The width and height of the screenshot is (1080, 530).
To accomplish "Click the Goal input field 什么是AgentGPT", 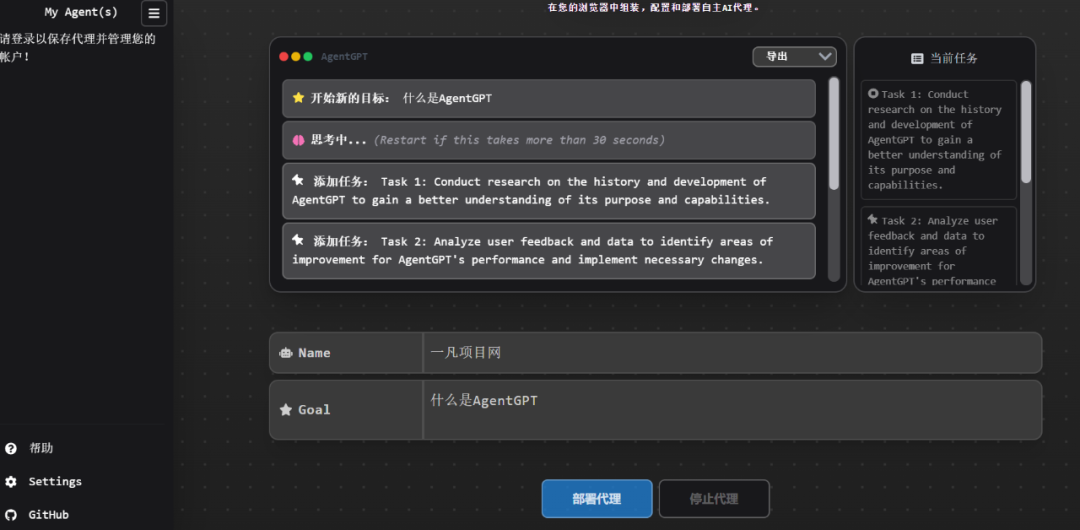I will pos(731,410).
